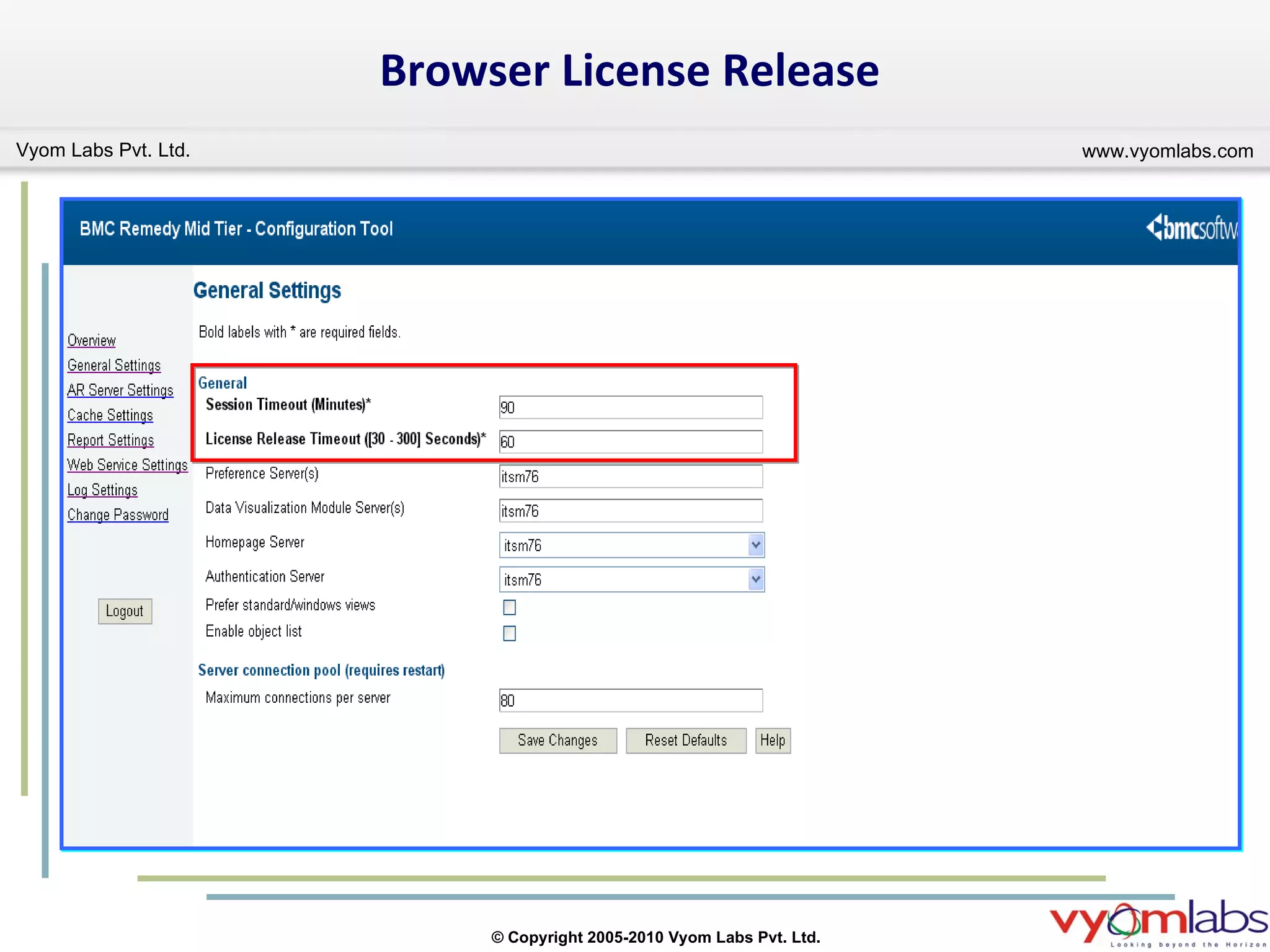Go to AR Server Settings
The image size is (1270, 952).
pyautogui.click(x=120, y=390)
